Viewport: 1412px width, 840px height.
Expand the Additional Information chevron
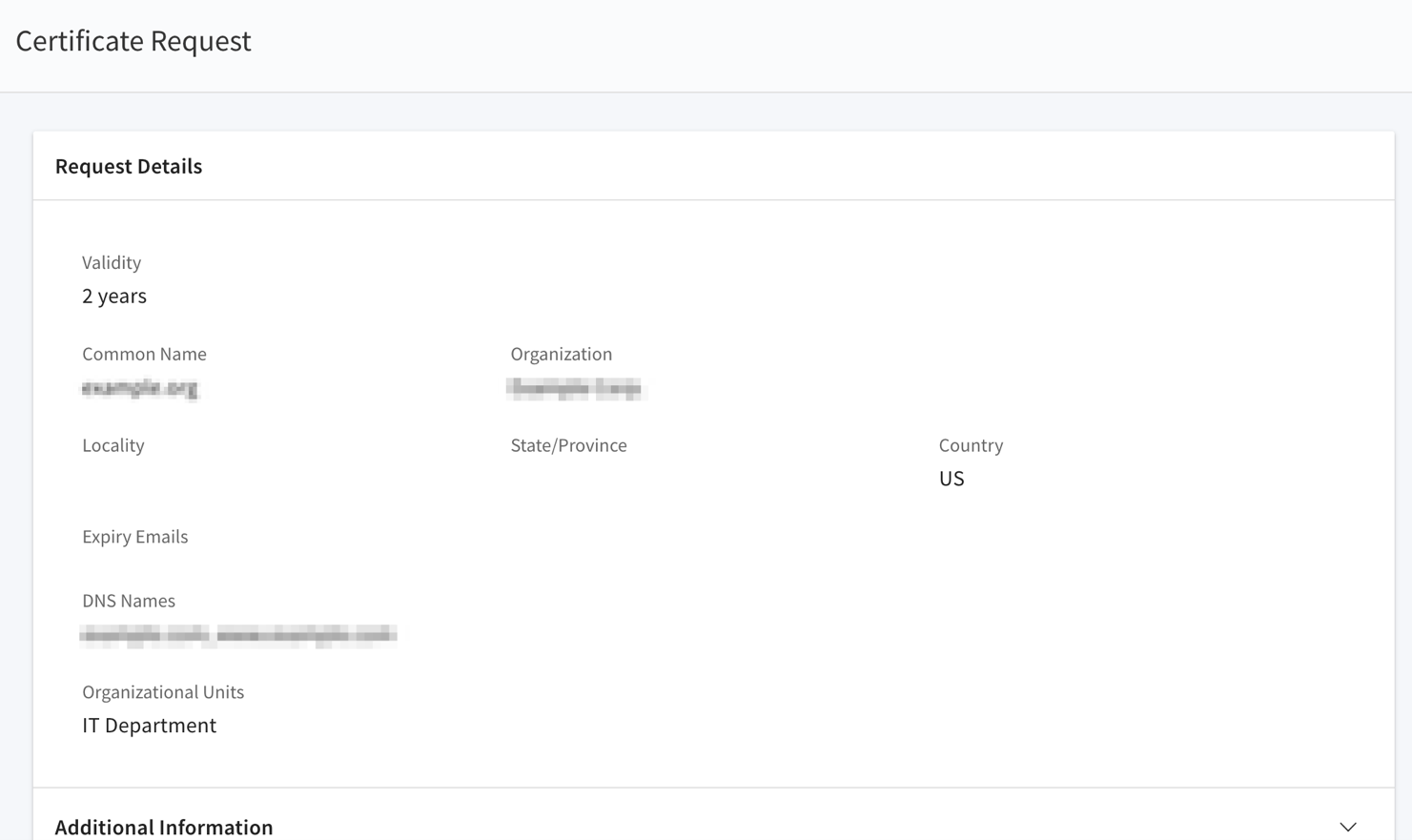(x=1347, y=827)
